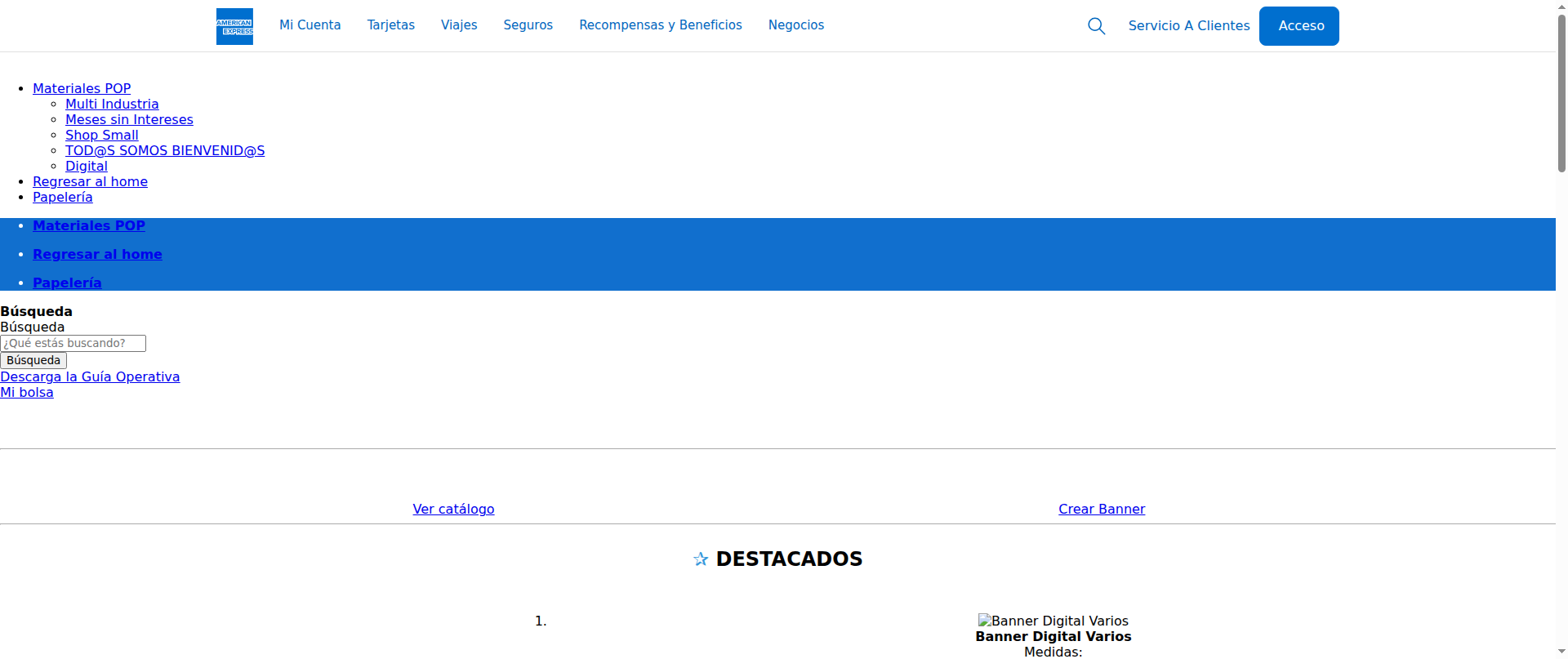This screenshot has height=659, width=1568.
Task: Go to Servicio A Clientes
Action: click(x=1189, y=26)
